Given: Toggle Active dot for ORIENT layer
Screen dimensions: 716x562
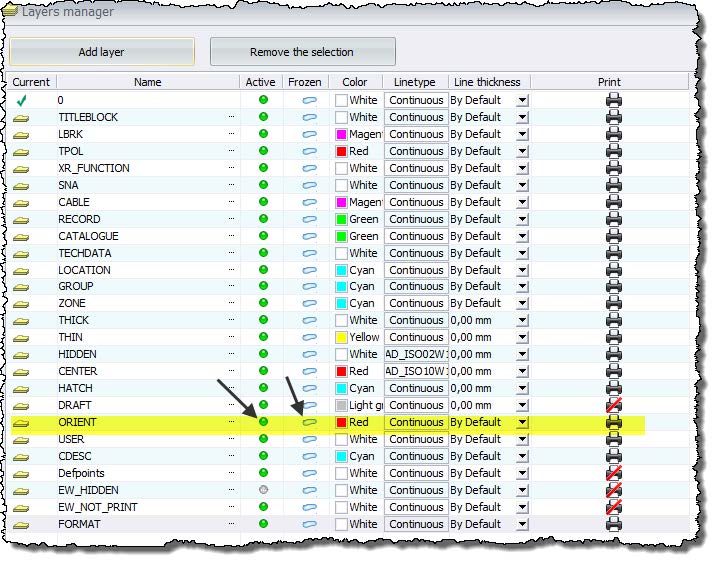Looking at the screenshot, I should point(263,421).
